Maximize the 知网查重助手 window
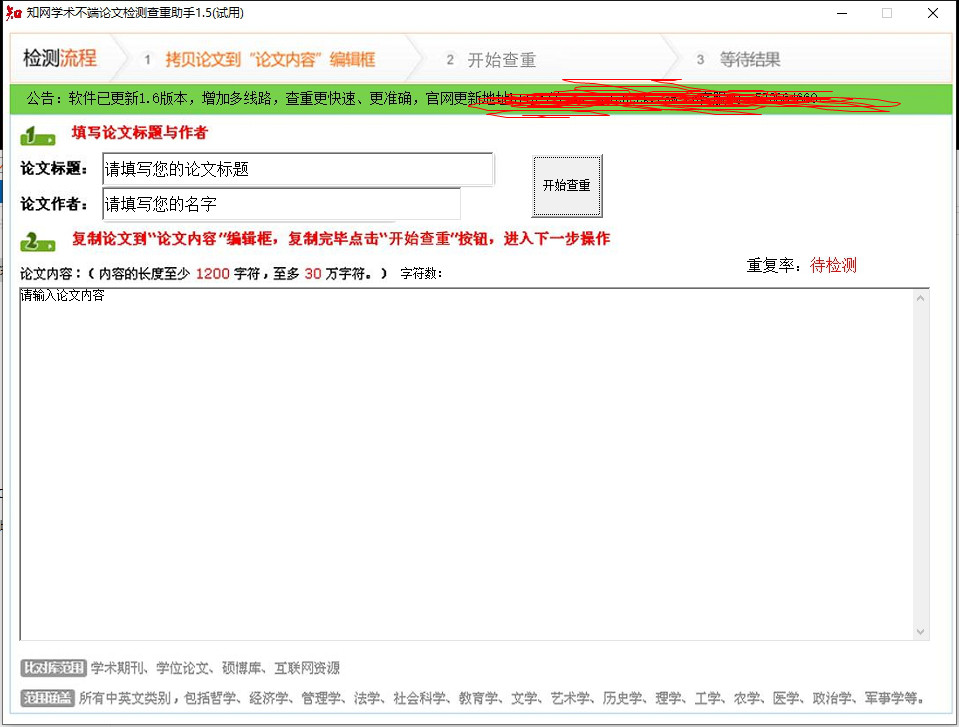Image resolution: width=959 pixels, height=727 pixels. click(x=887, y=13)
